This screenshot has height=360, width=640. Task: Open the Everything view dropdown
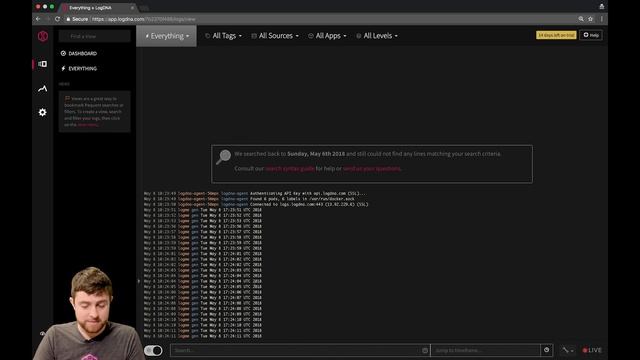[167, 36]
